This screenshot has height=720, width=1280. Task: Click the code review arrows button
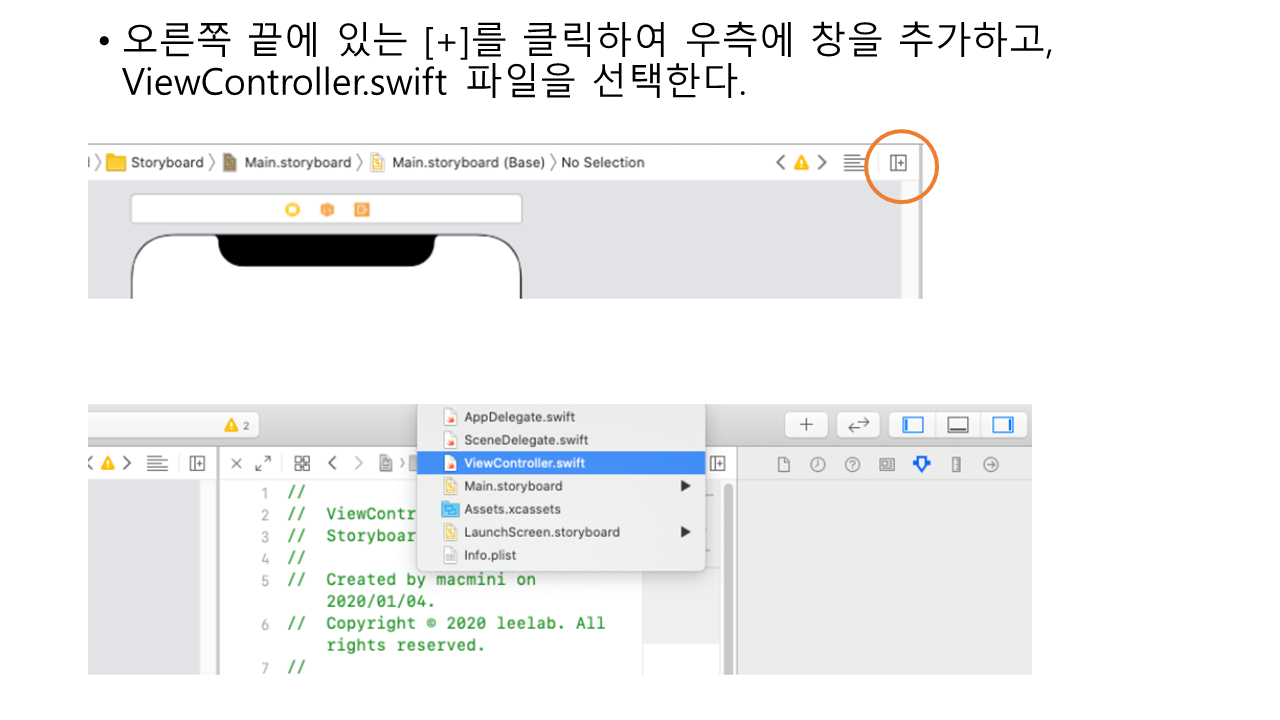(858, 425)
